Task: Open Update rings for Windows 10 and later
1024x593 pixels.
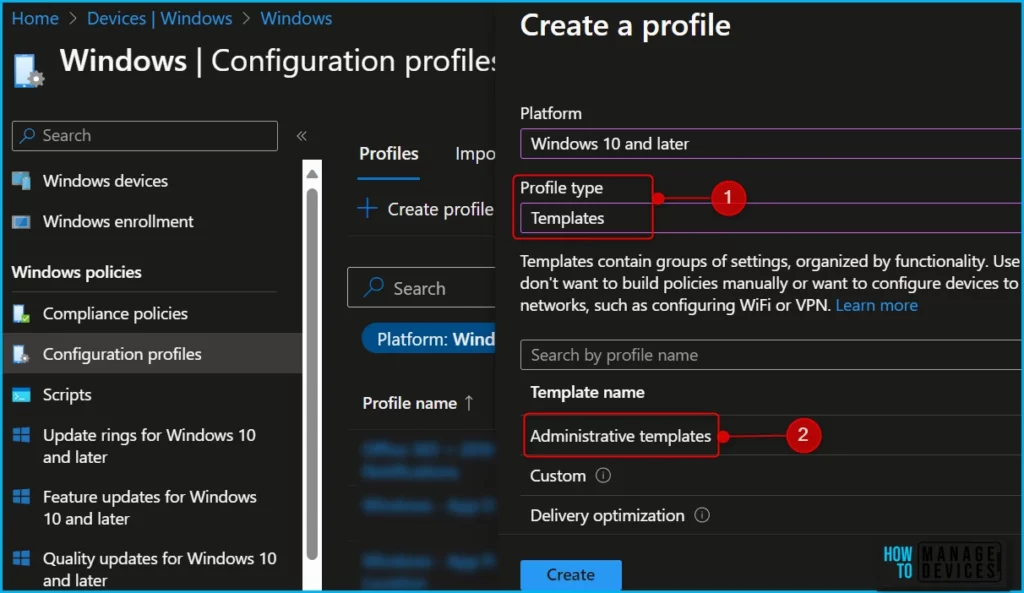Action: click(150, 446)
